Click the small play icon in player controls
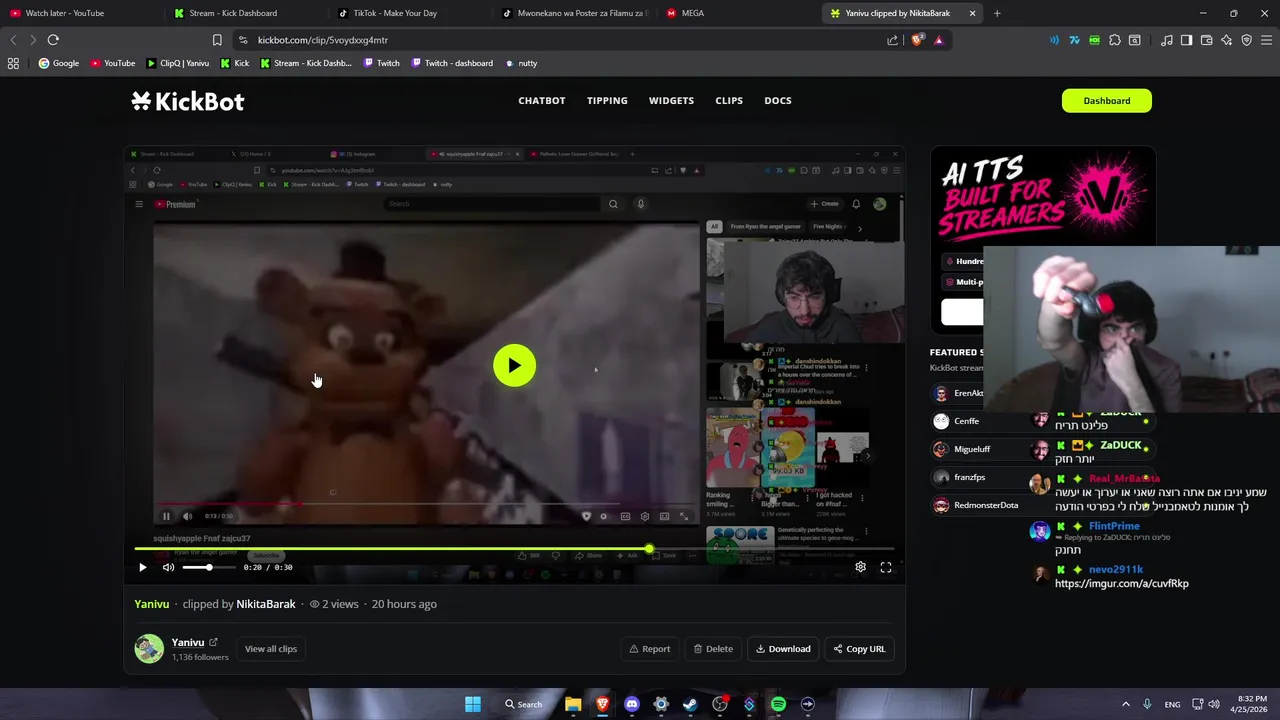This screenshot has height=720, width=1280. point(142,567)
